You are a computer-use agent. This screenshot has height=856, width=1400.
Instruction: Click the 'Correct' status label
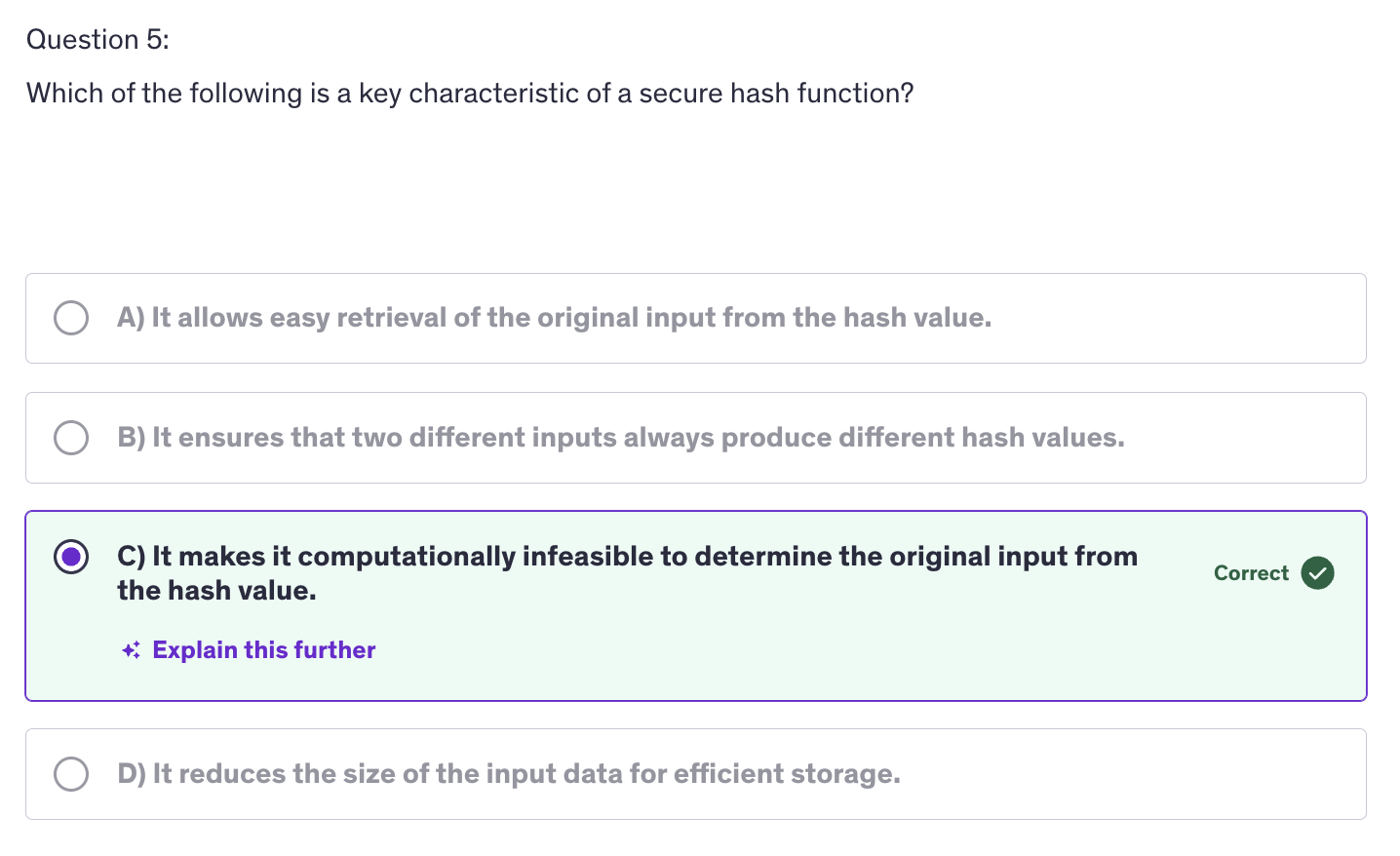1251,573
